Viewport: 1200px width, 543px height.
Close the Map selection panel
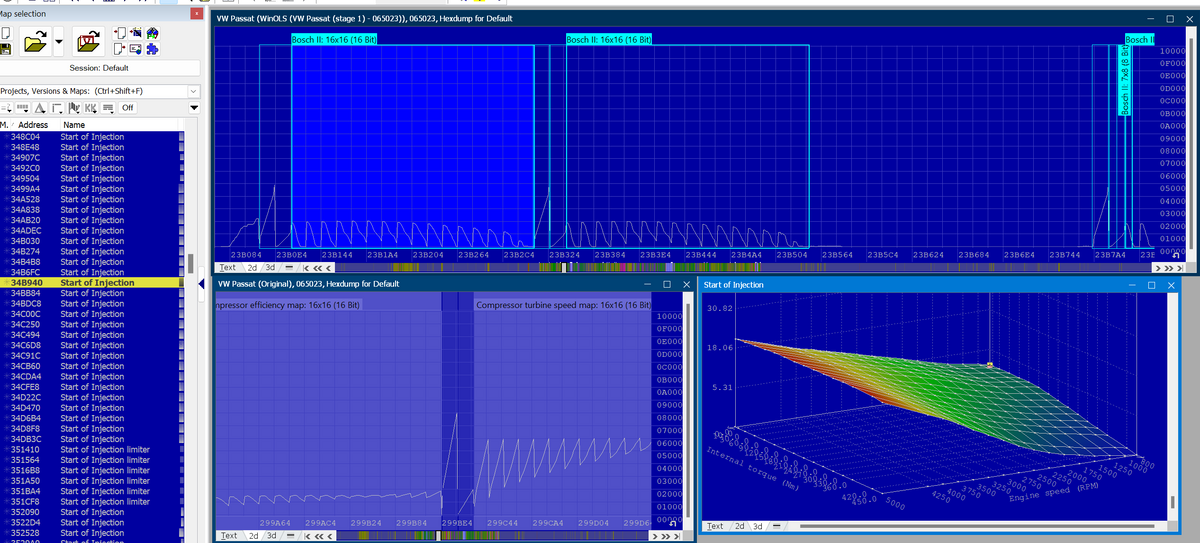(x=195, y=12)
